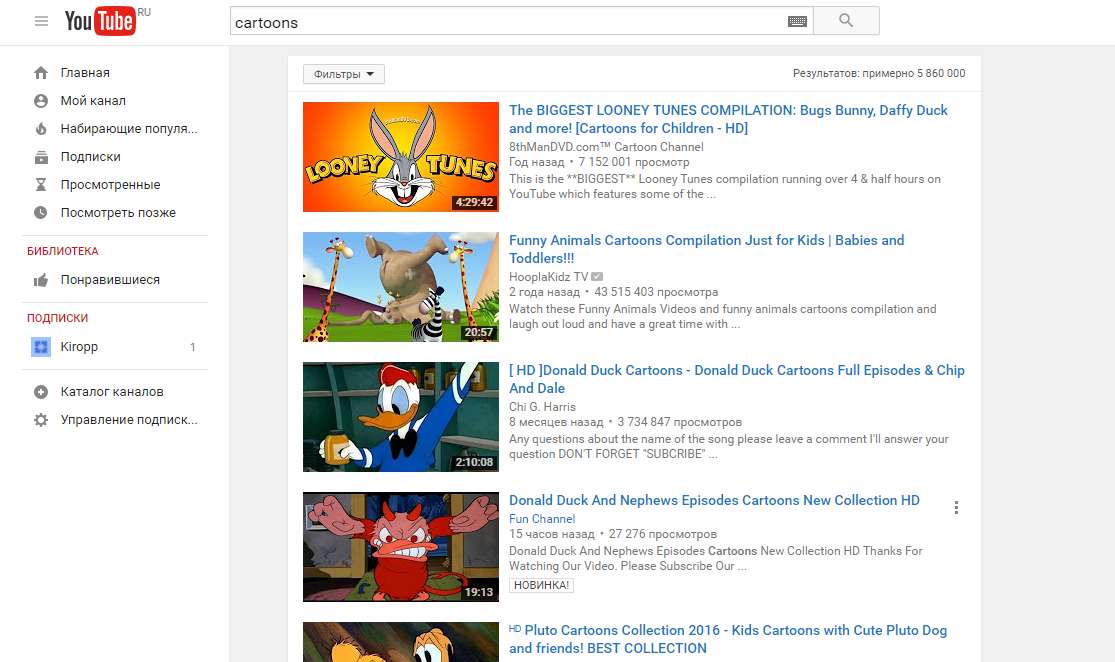Screen dimensions: 1115x662
Task: Click the giraffes and elephant video thumbnail
Action: (x=400, y=287)
